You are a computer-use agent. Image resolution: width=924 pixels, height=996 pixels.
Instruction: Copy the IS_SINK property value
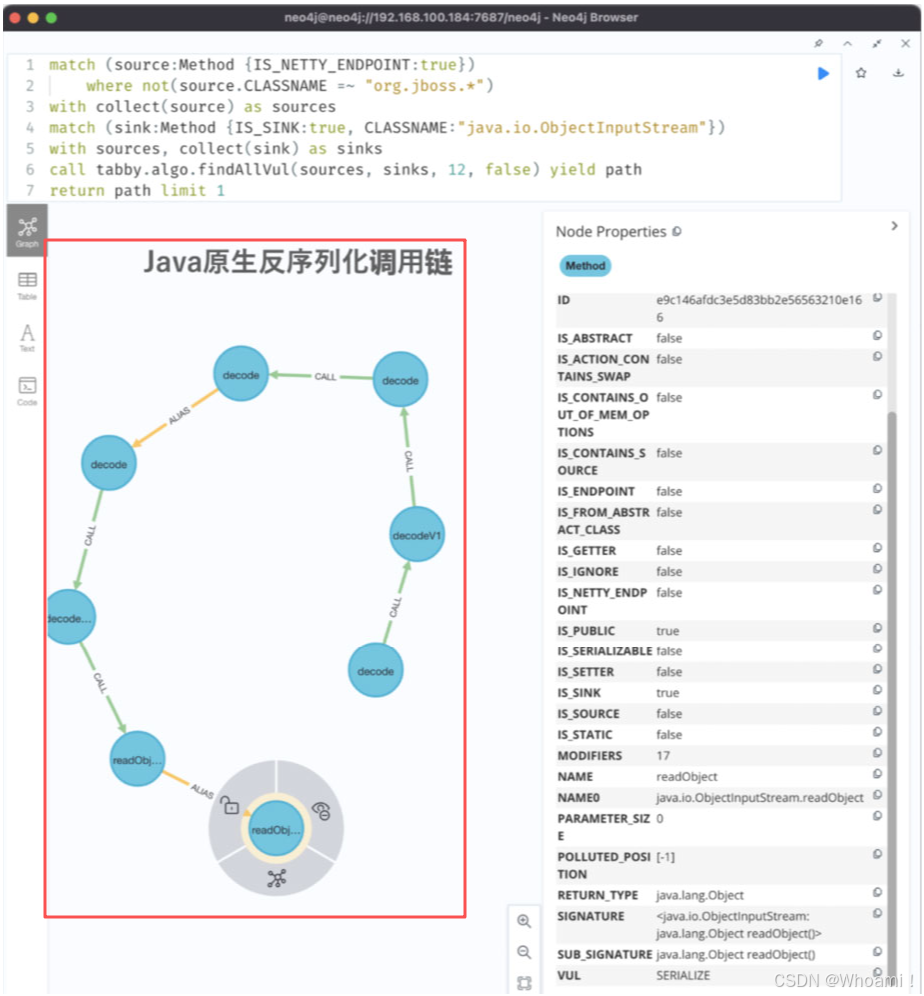(x=878, y=690)
